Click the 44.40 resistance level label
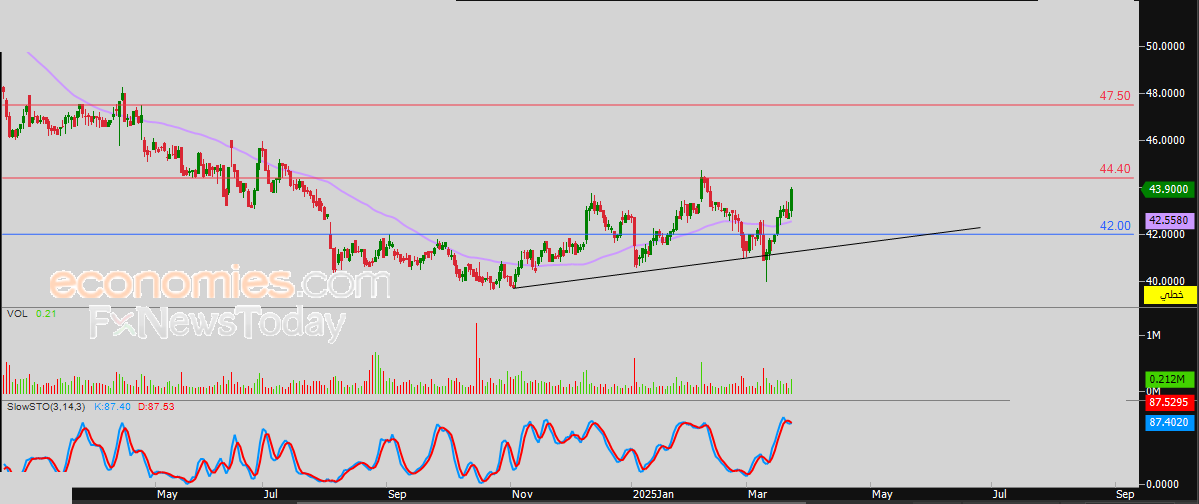The width and height of the screenshot is (1199, 504). tap(1115, 169)
